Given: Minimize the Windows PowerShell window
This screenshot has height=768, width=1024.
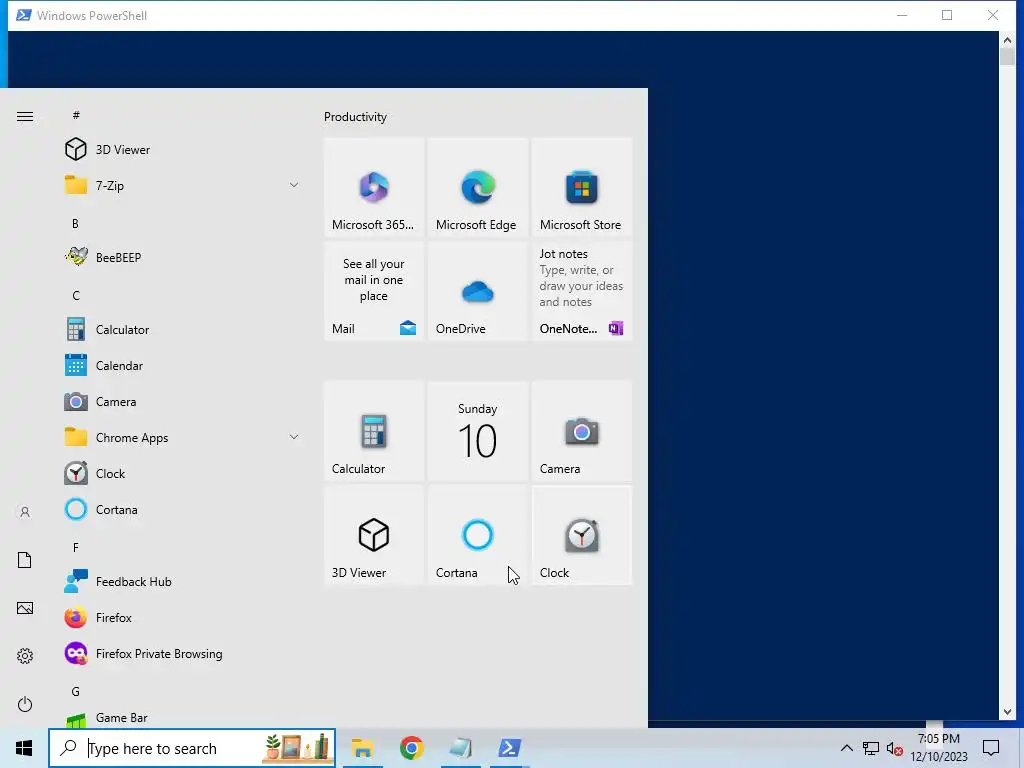Looking at the screenshot, I should point(902,15).
